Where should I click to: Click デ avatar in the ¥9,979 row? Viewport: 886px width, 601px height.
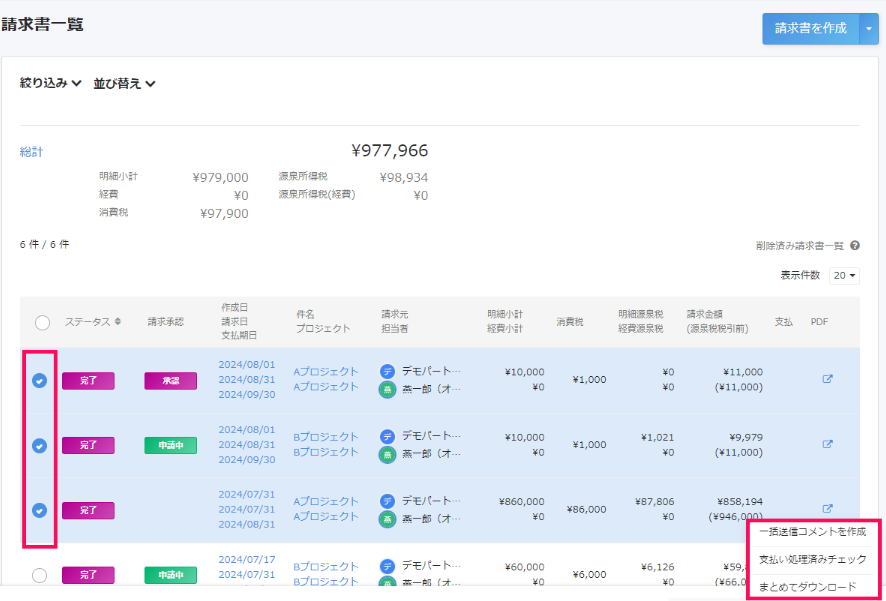388,436
